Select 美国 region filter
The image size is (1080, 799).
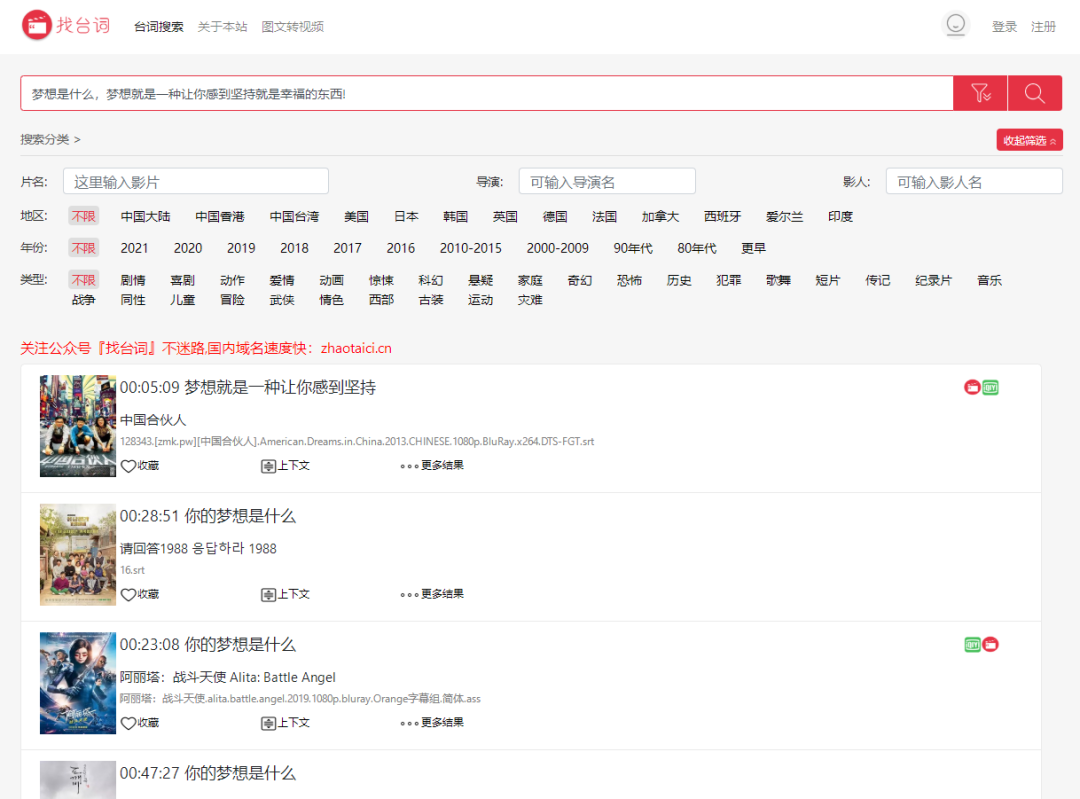click(x=356, y=216)
